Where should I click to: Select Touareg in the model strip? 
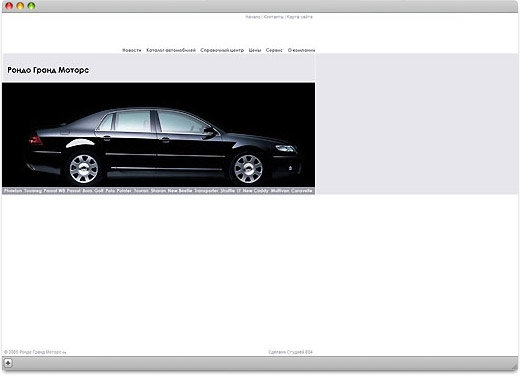click(x=33, y=191)
